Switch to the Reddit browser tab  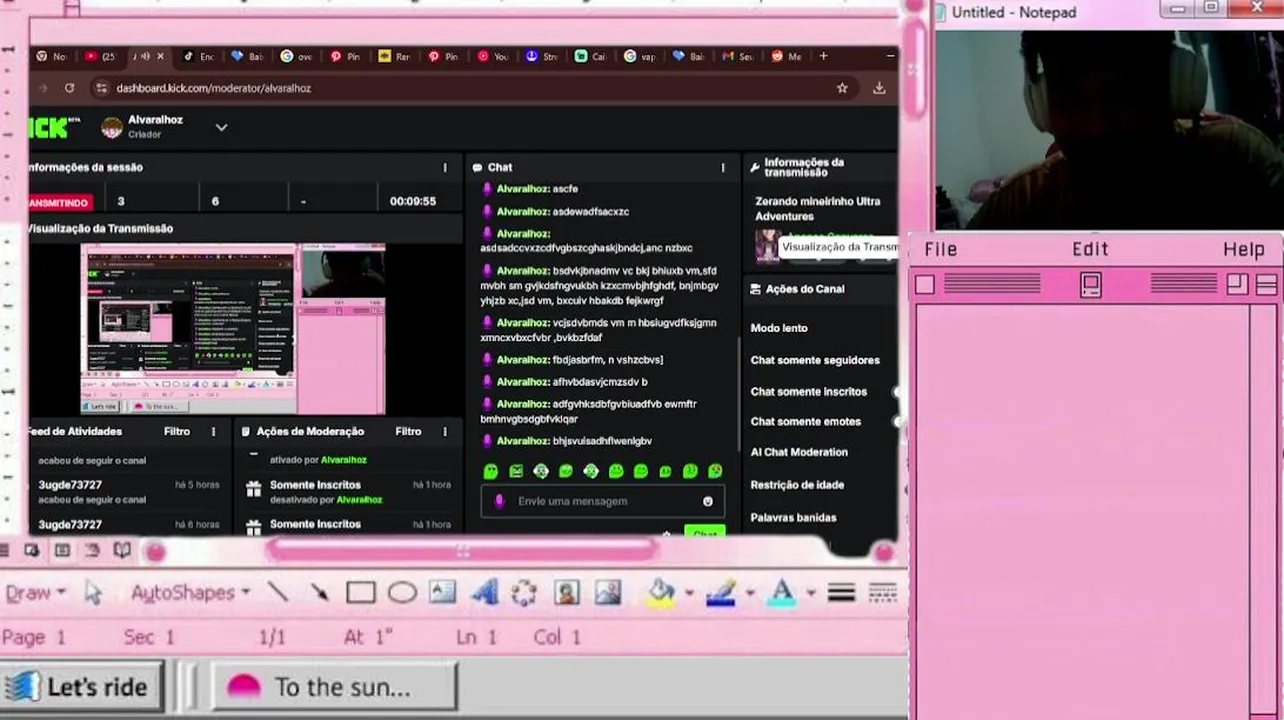[786, 56]
